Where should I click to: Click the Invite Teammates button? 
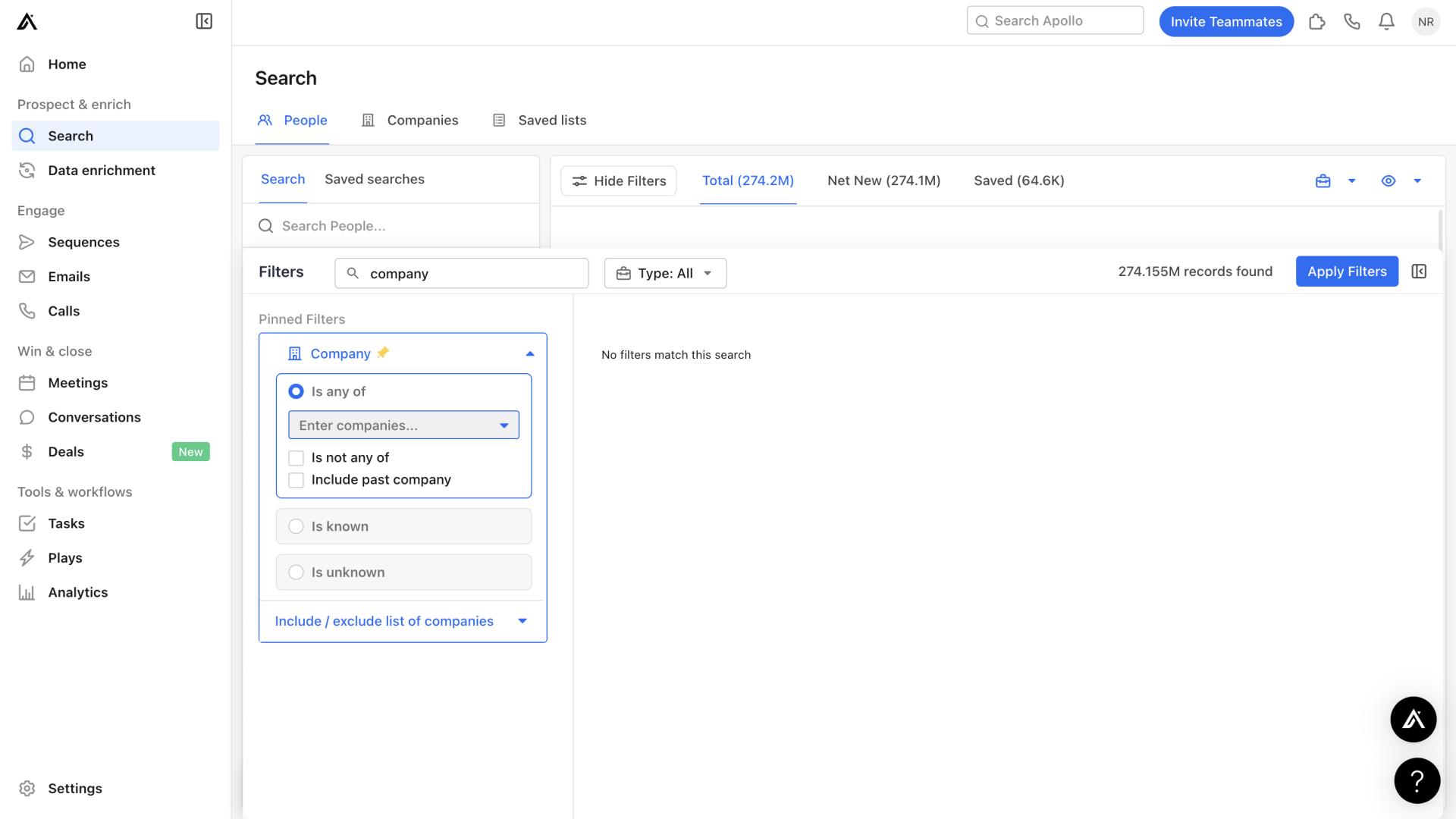click(1226, 21)
